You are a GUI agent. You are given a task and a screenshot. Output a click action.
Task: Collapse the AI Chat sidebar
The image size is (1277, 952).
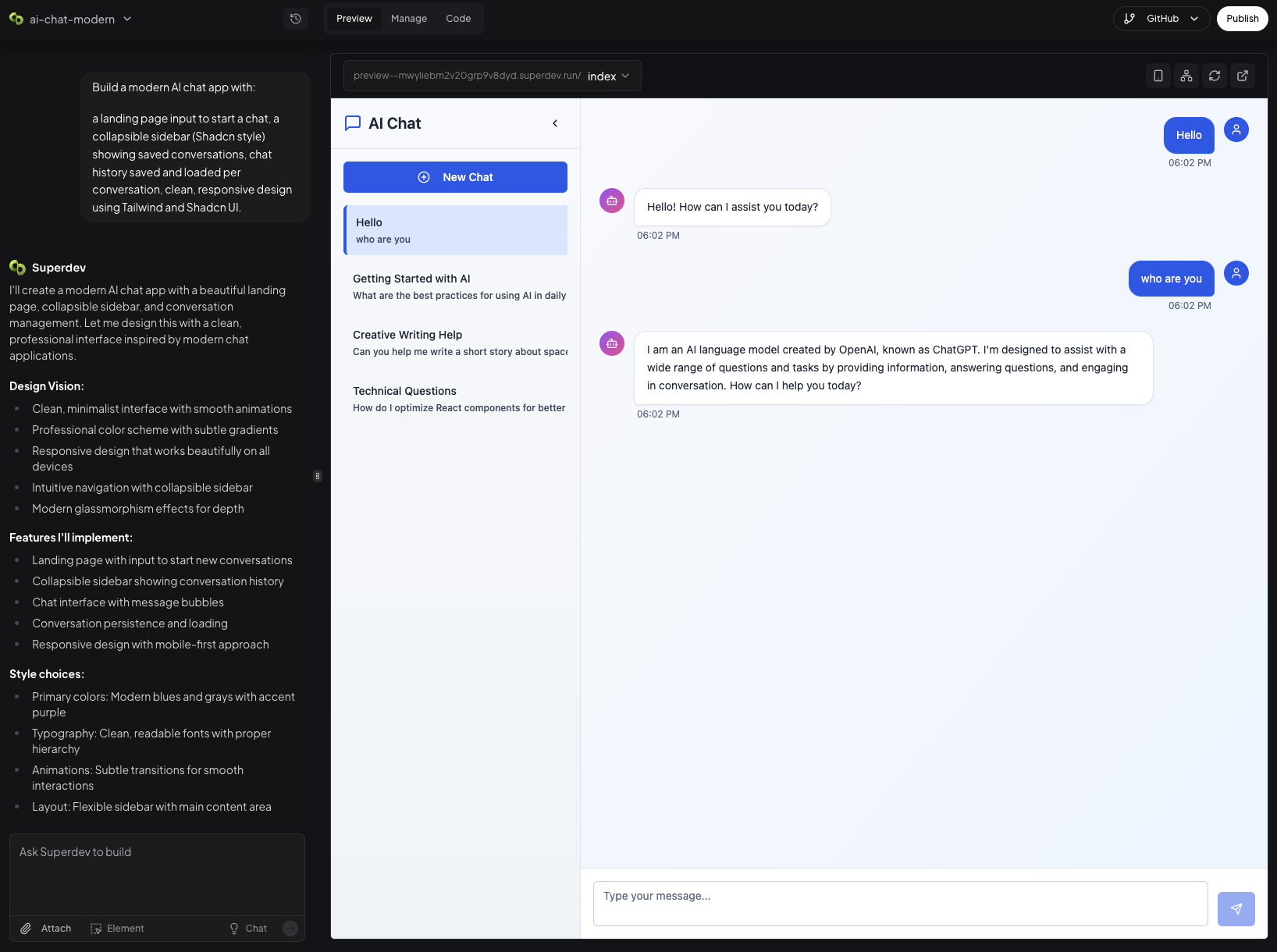click(x=555, y=123)
